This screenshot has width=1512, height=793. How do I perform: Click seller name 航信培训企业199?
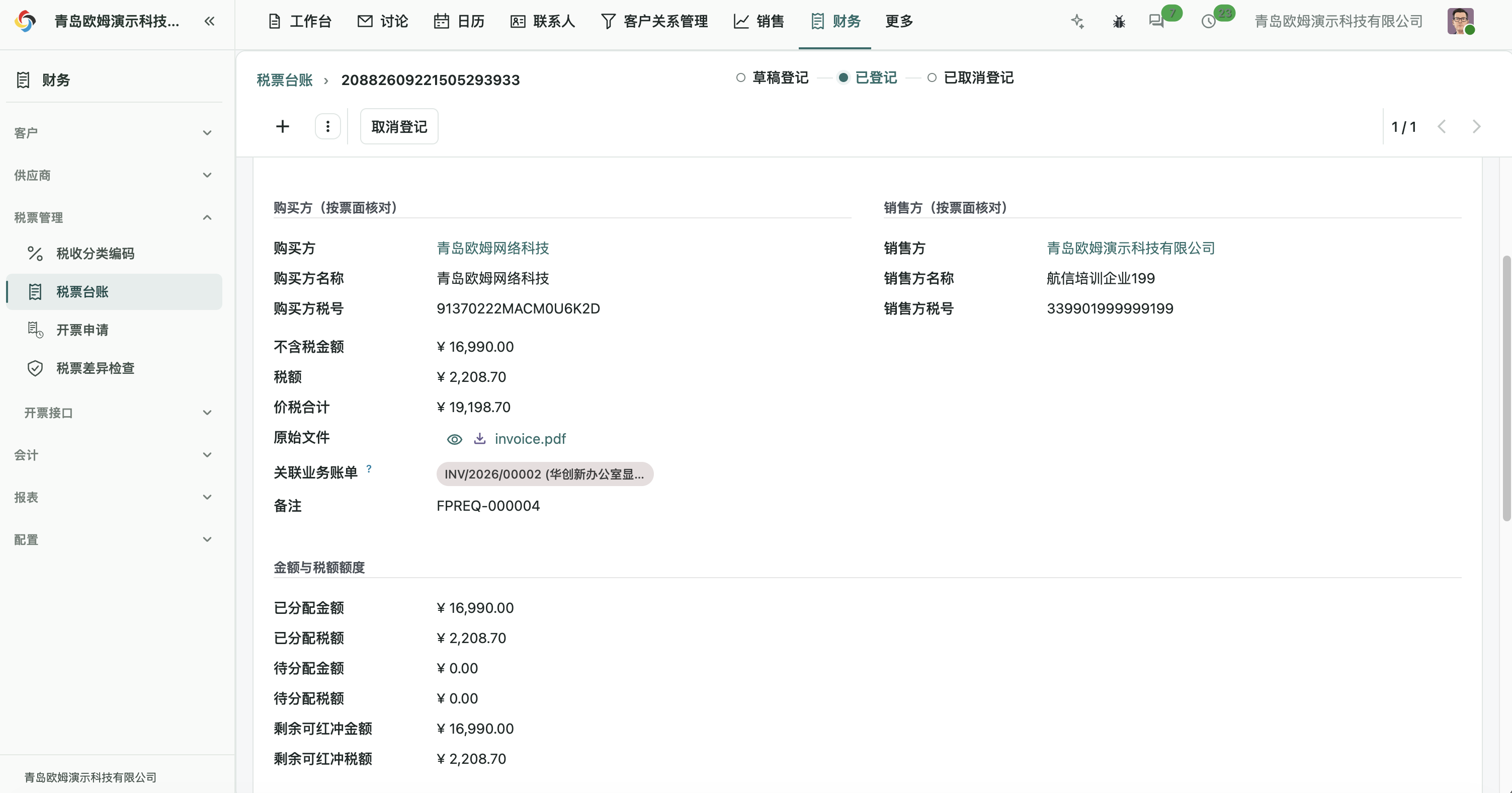[1101, 278]
